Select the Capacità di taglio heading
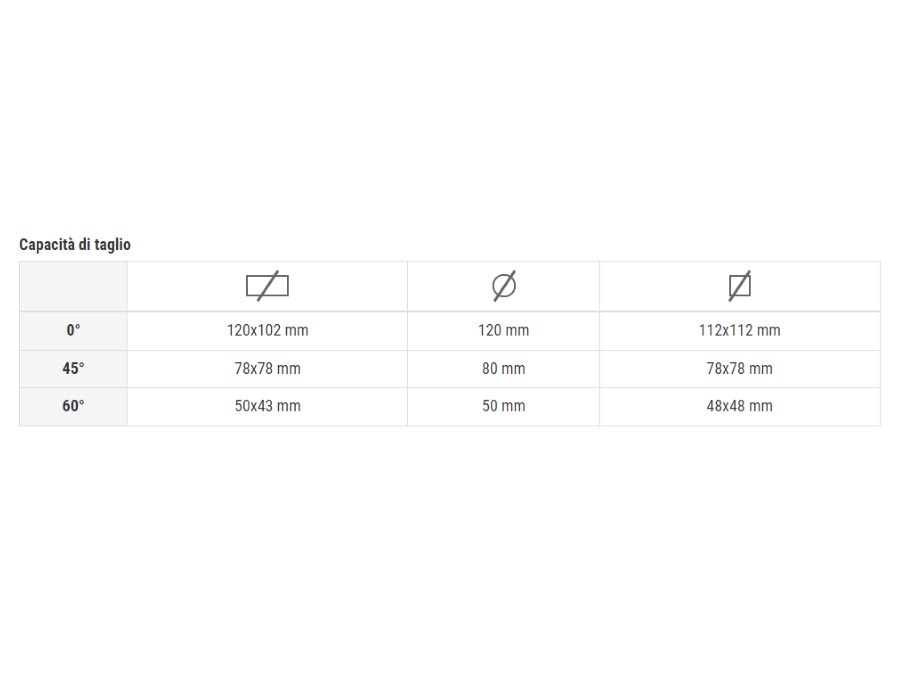Image resolution: width=900 pixels, height=675 pixels. 75,245
